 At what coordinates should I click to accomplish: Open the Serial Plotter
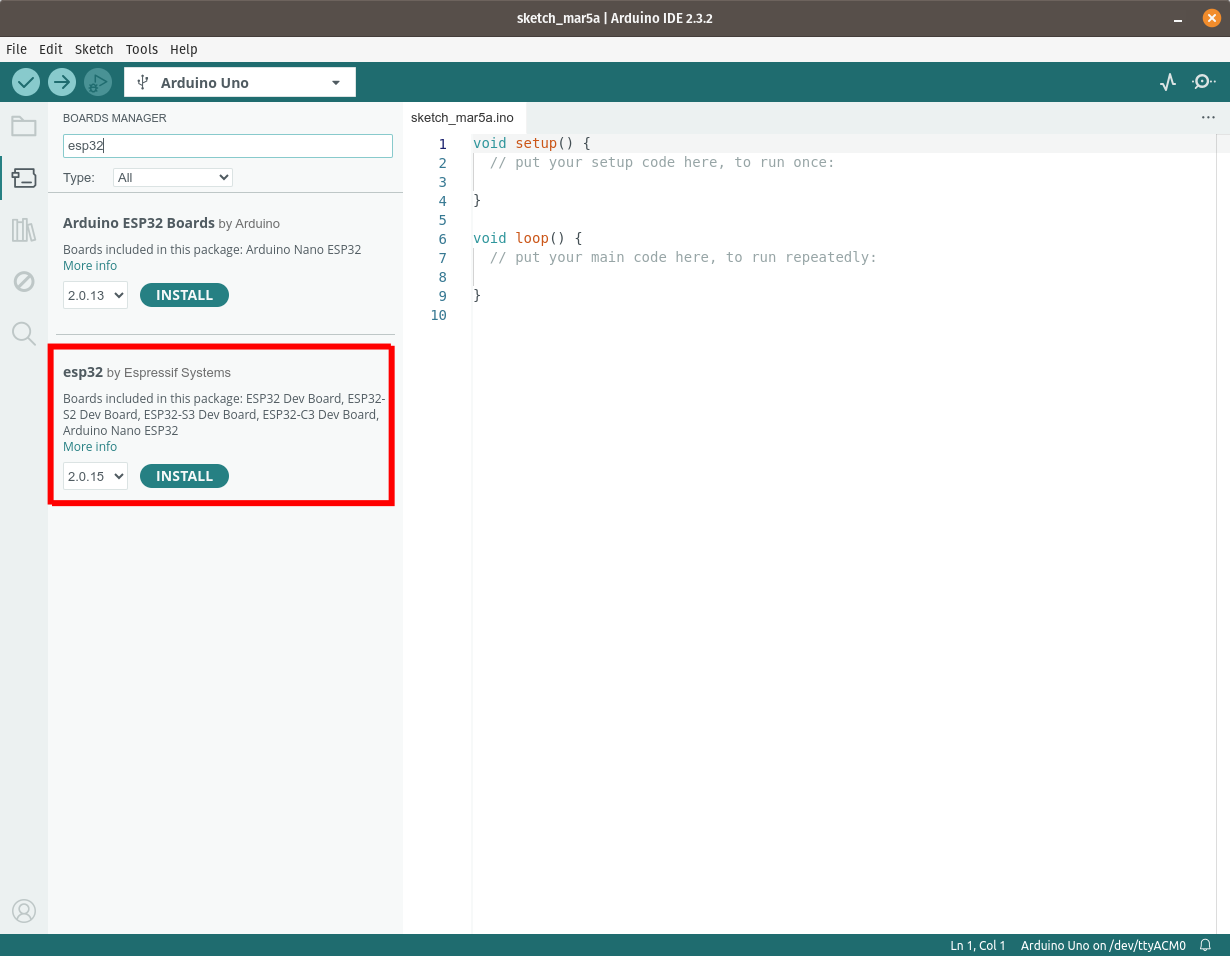(x=1168, y=83)
